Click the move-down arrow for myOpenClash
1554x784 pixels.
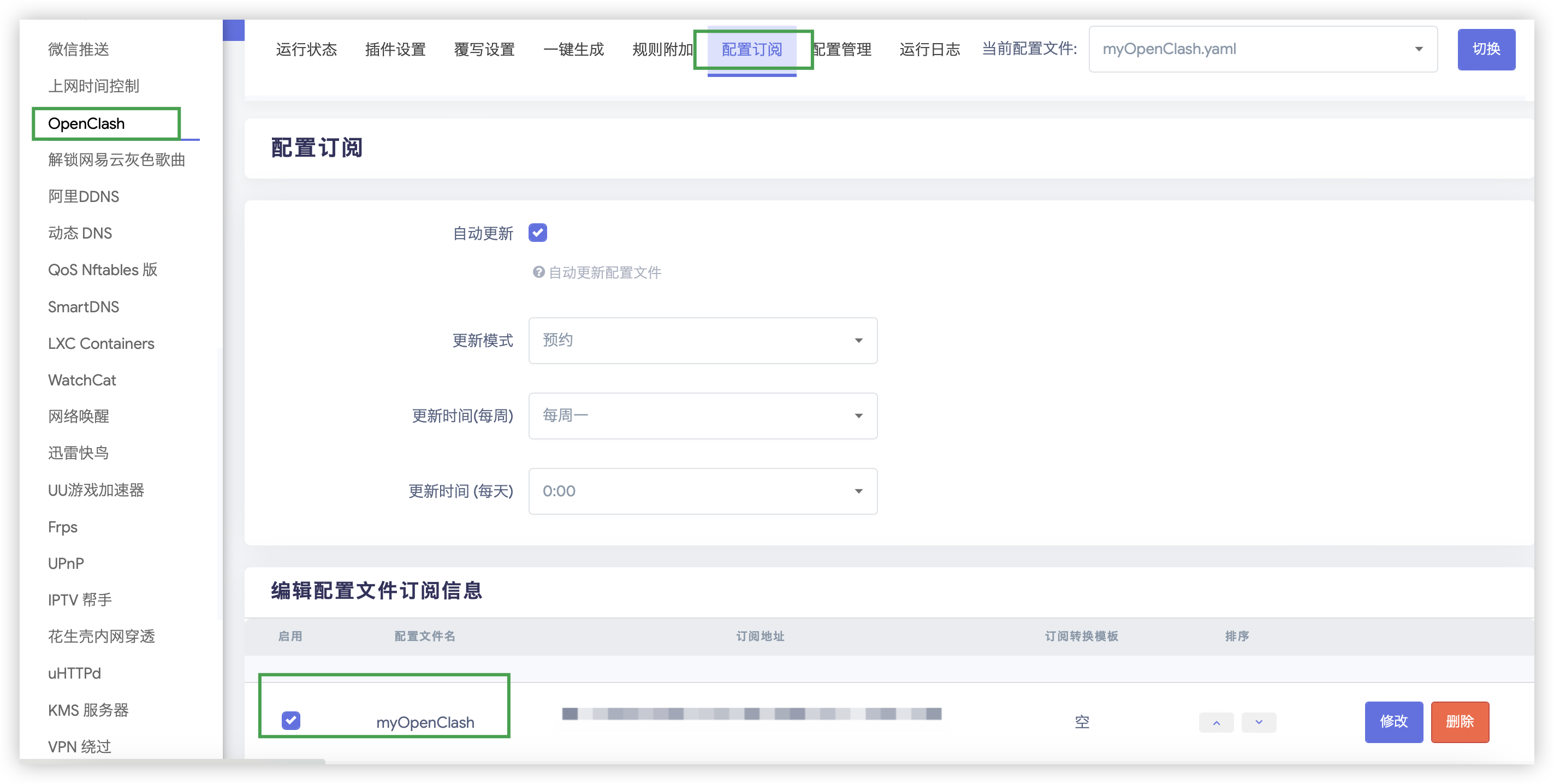click(x=1259, y=722)
